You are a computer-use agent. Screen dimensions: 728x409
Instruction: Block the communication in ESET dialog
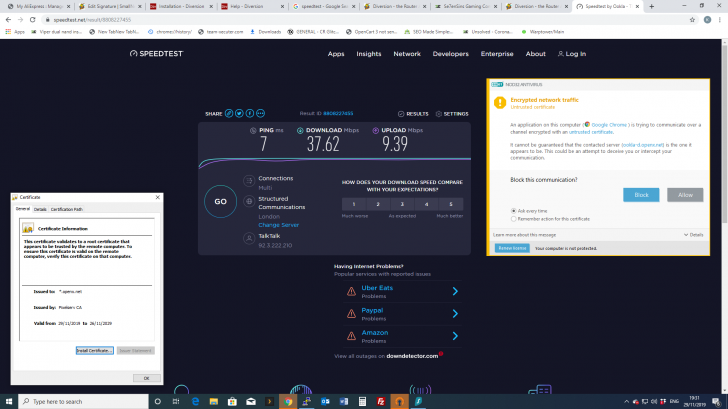click(x=641, y=195)
